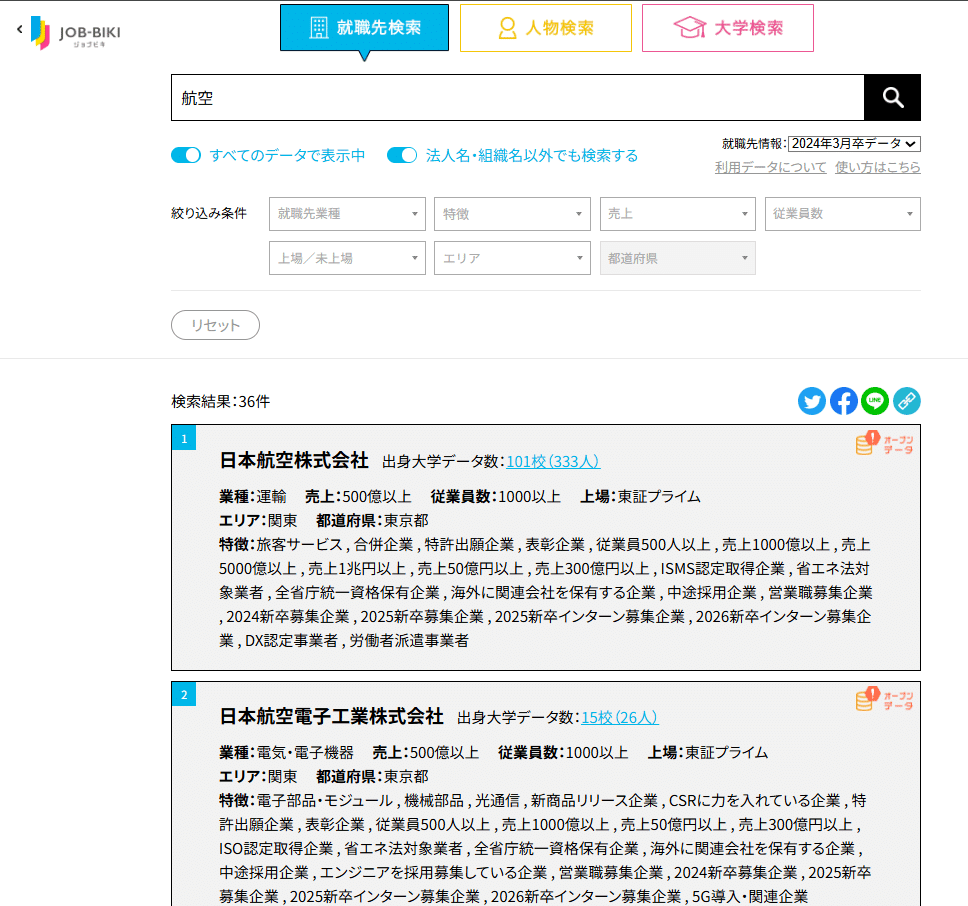Turn off the 法人名・組織名以外でも検索する toggle

coord(401,156)
